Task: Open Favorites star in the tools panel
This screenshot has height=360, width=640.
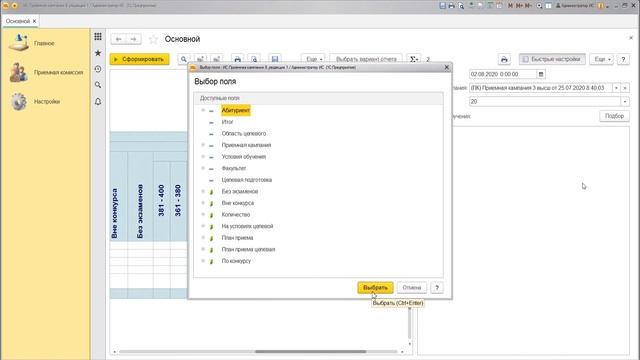Action: (x=98, y=53)
